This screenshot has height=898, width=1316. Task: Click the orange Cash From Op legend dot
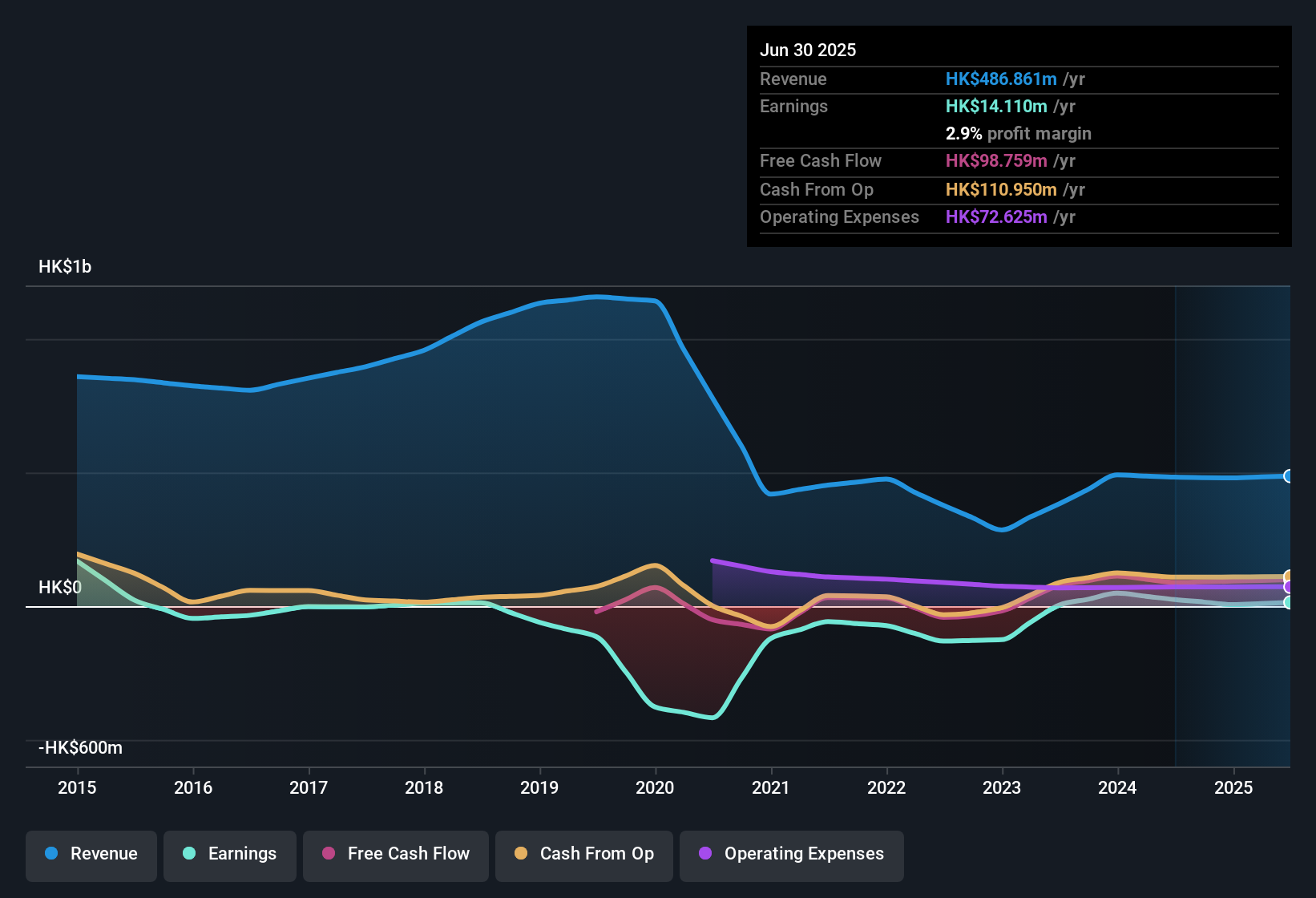point(521,854)
